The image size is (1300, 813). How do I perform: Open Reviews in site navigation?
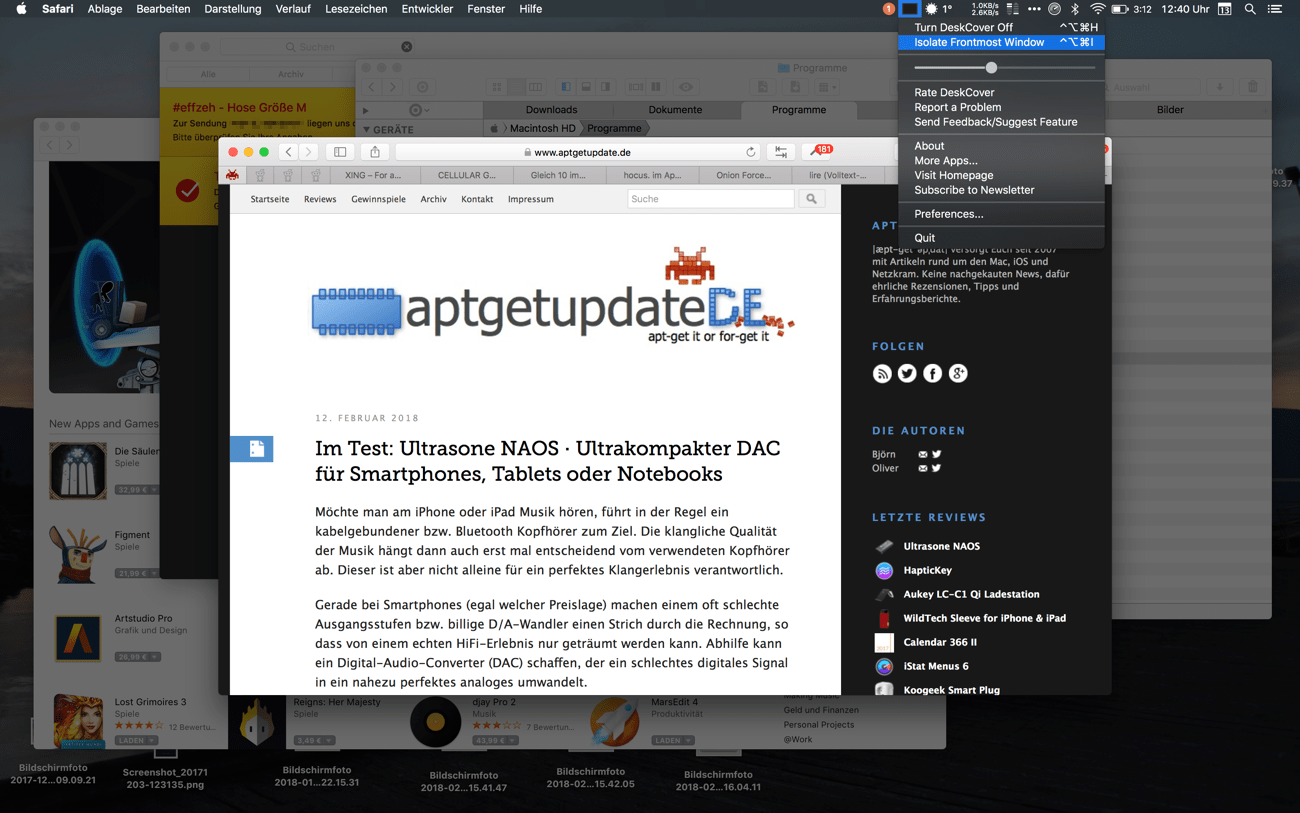click(x=320, y=199)
